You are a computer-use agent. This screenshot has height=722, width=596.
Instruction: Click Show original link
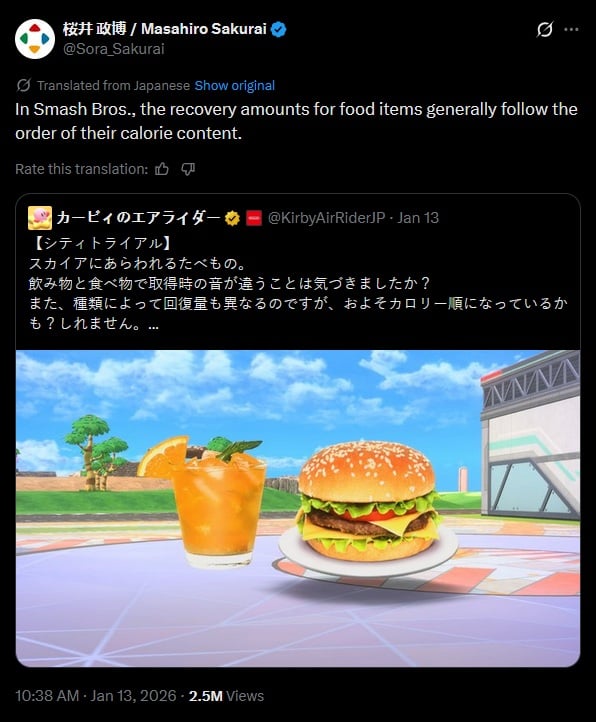[x=234, y=86]
